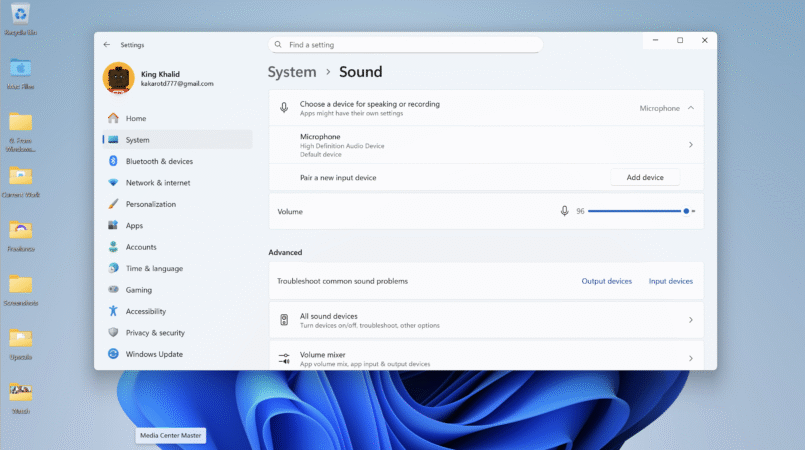
Task: Click the back arrow in Settings
Action: coord(107,45)
